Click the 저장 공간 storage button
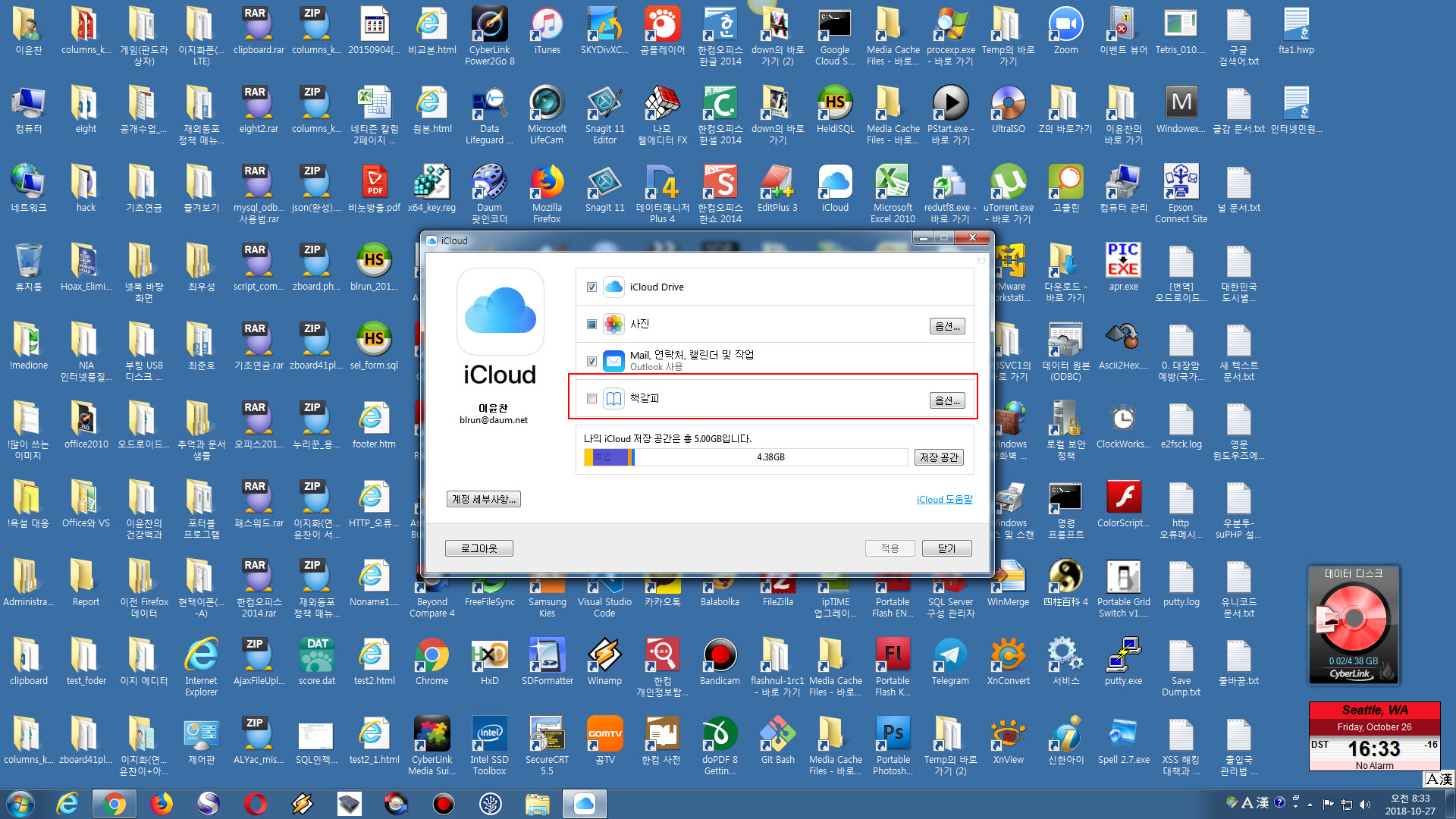This screenshot has width=1456, height=819. click(x=939, y=457)
